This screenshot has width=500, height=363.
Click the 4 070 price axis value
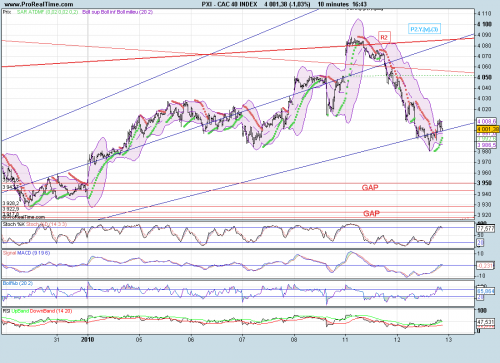[x=484, y=56]
